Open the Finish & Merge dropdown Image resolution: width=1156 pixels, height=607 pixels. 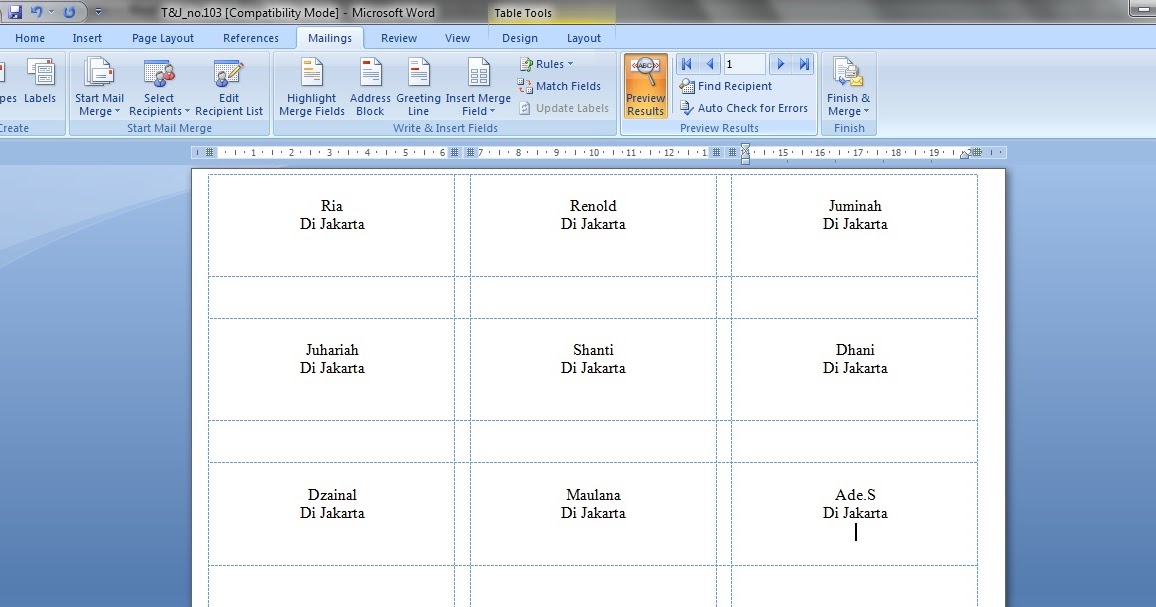coord(848,87)
